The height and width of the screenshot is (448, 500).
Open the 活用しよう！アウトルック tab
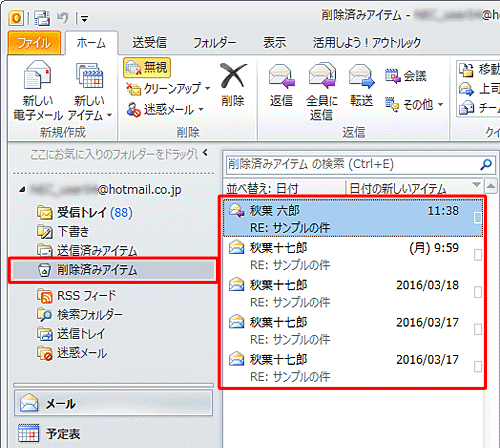pos(367,43)
